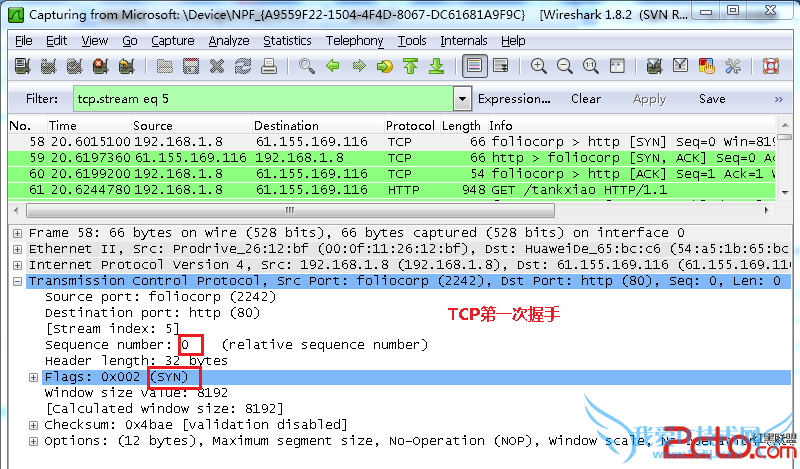Stop the running capture icon
Viewport: 800px width, 469px height.
[x=101, y=66]
